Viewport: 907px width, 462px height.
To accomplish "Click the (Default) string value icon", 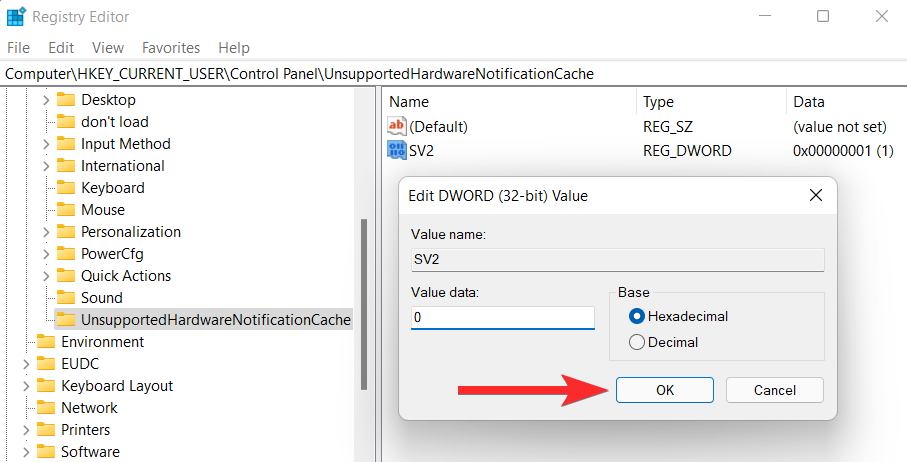I will [397, 127].
